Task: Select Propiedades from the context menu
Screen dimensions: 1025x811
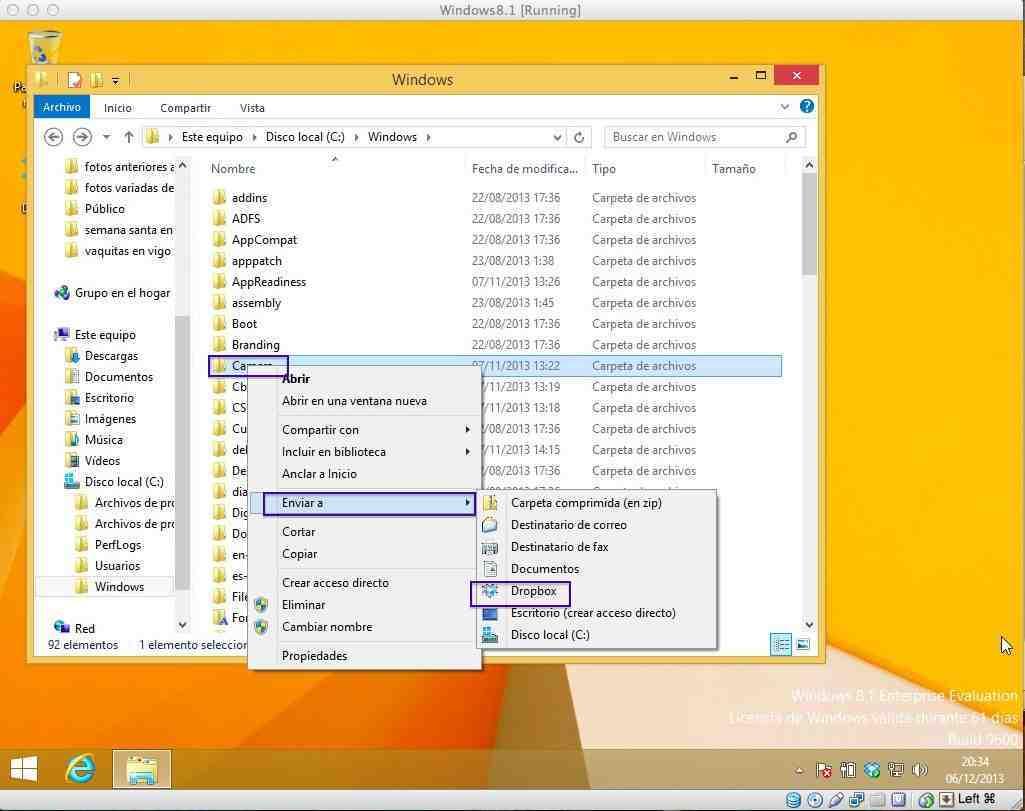Action: click(314, 656)
